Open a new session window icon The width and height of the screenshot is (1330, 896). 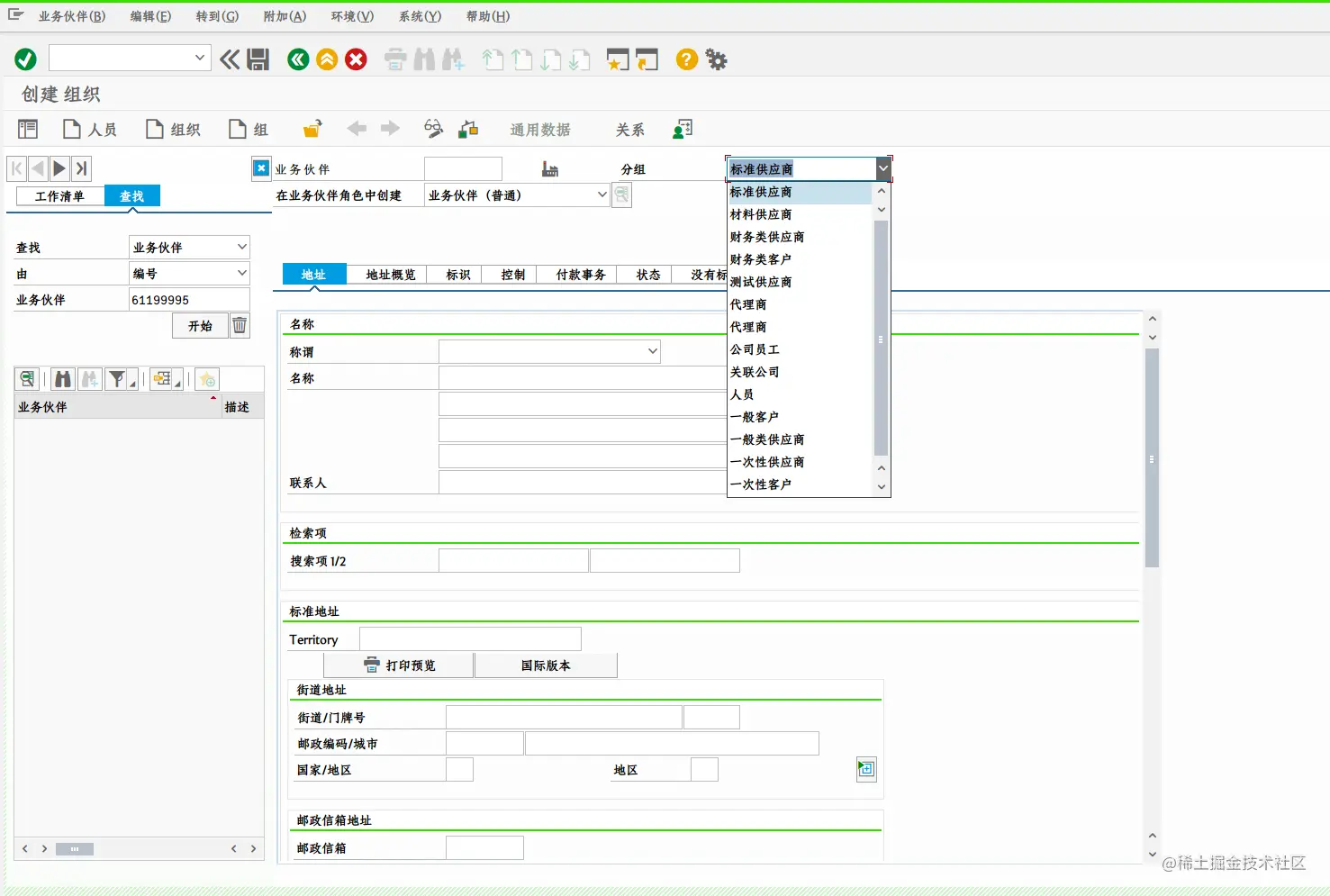[x=618, y=59]
